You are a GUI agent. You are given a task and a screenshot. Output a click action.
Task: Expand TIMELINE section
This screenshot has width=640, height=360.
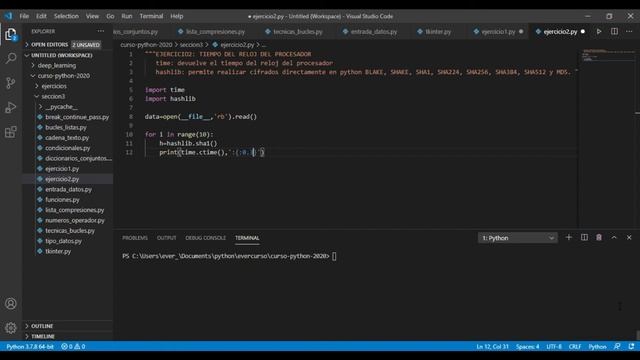67,336
